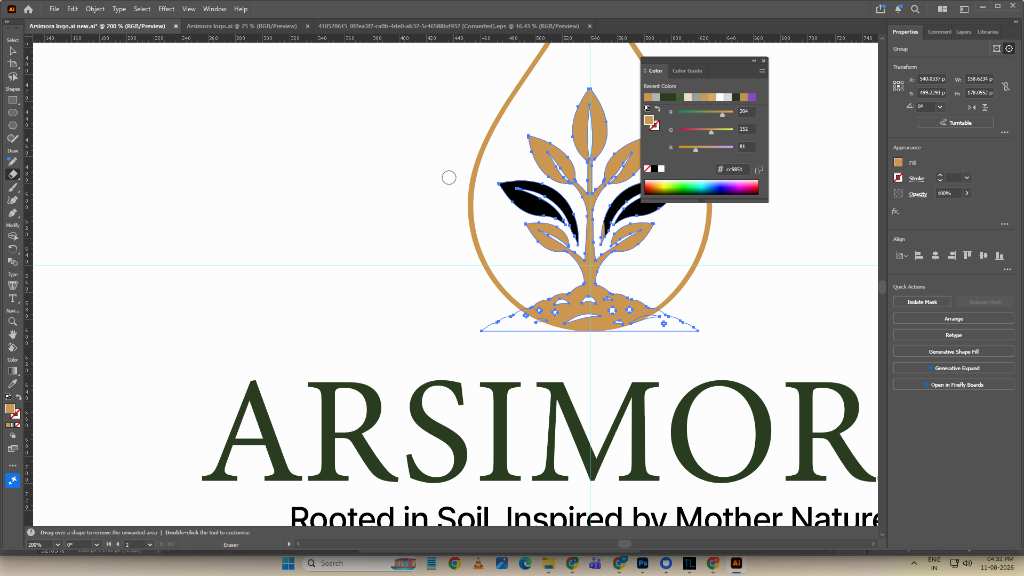Choose the Rectangle shape tool

(x=12, y=101)
